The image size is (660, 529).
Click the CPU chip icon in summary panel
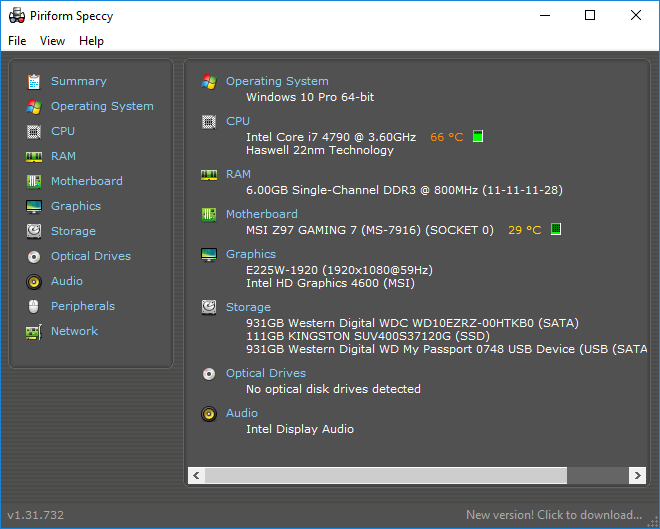[209, 122]
